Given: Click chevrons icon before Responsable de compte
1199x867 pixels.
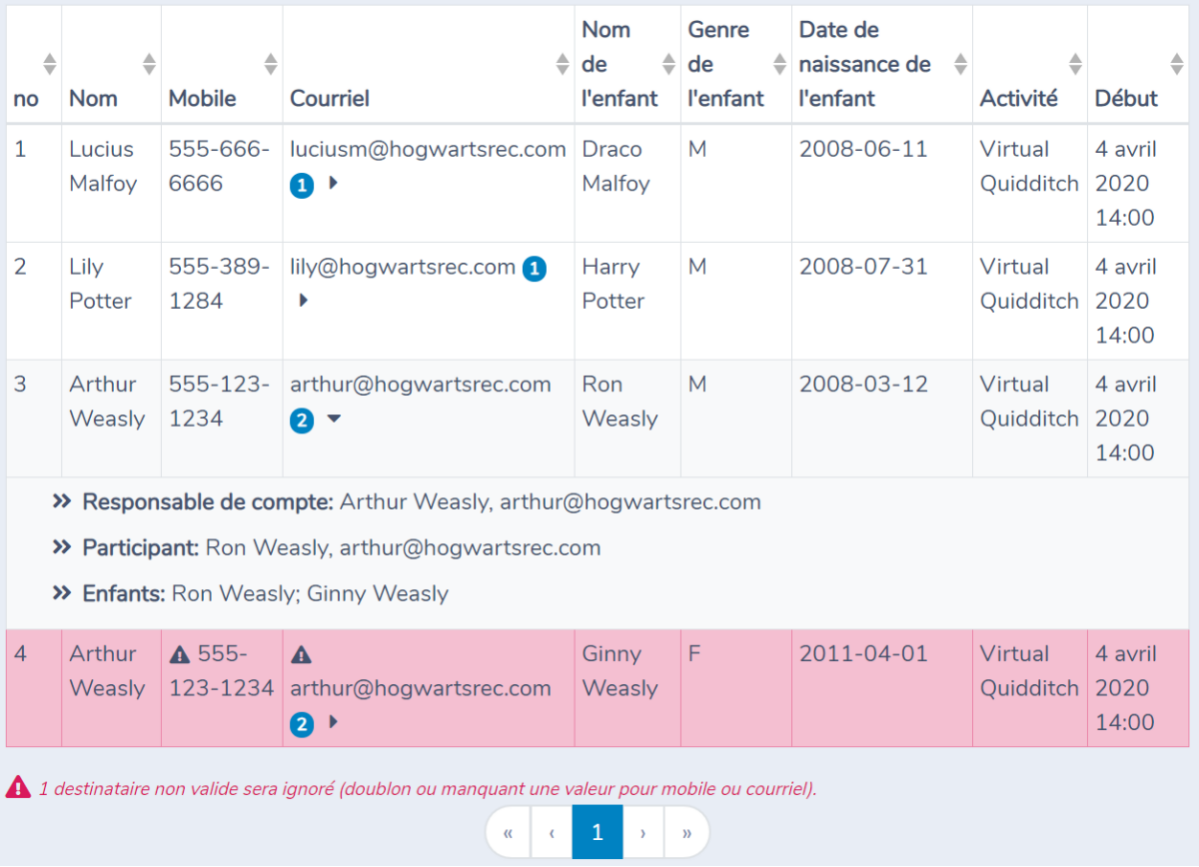Looking at the screenshot, I should point(62,502).
